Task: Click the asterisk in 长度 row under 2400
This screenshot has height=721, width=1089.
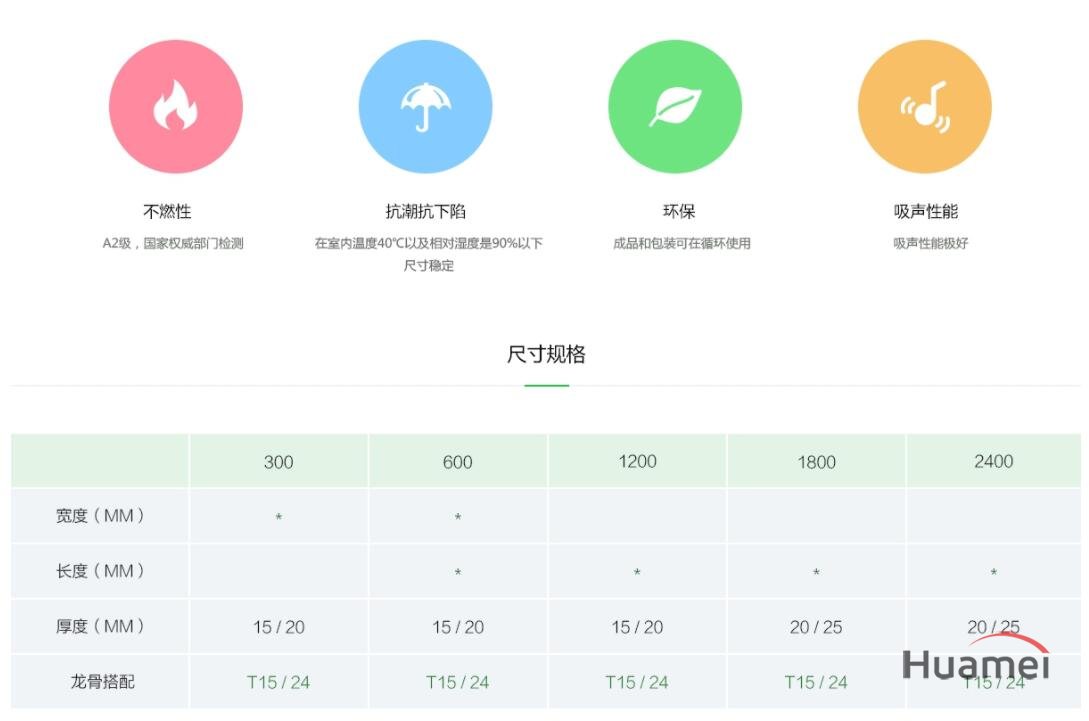Action: 994,572
